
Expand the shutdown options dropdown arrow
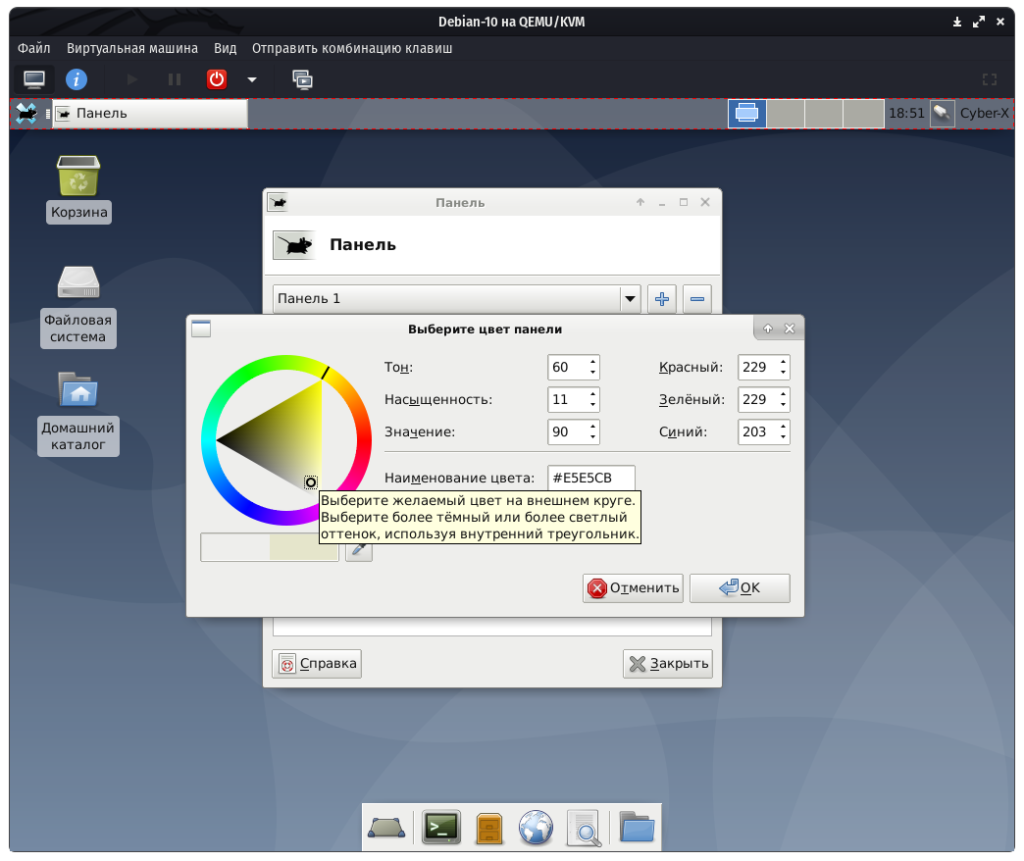pos(252,79)
